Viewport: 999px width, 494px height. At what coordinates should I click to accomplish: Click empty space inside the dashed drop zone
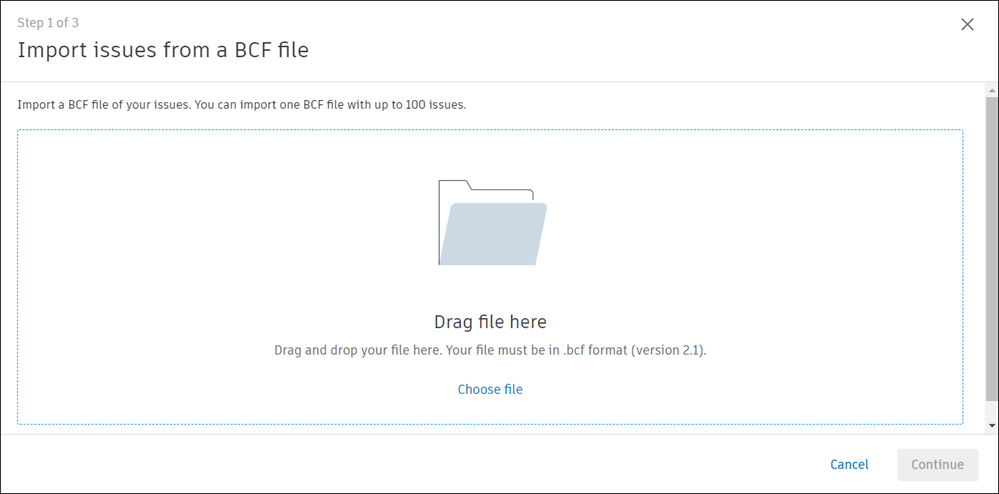[x=200, y=270]
